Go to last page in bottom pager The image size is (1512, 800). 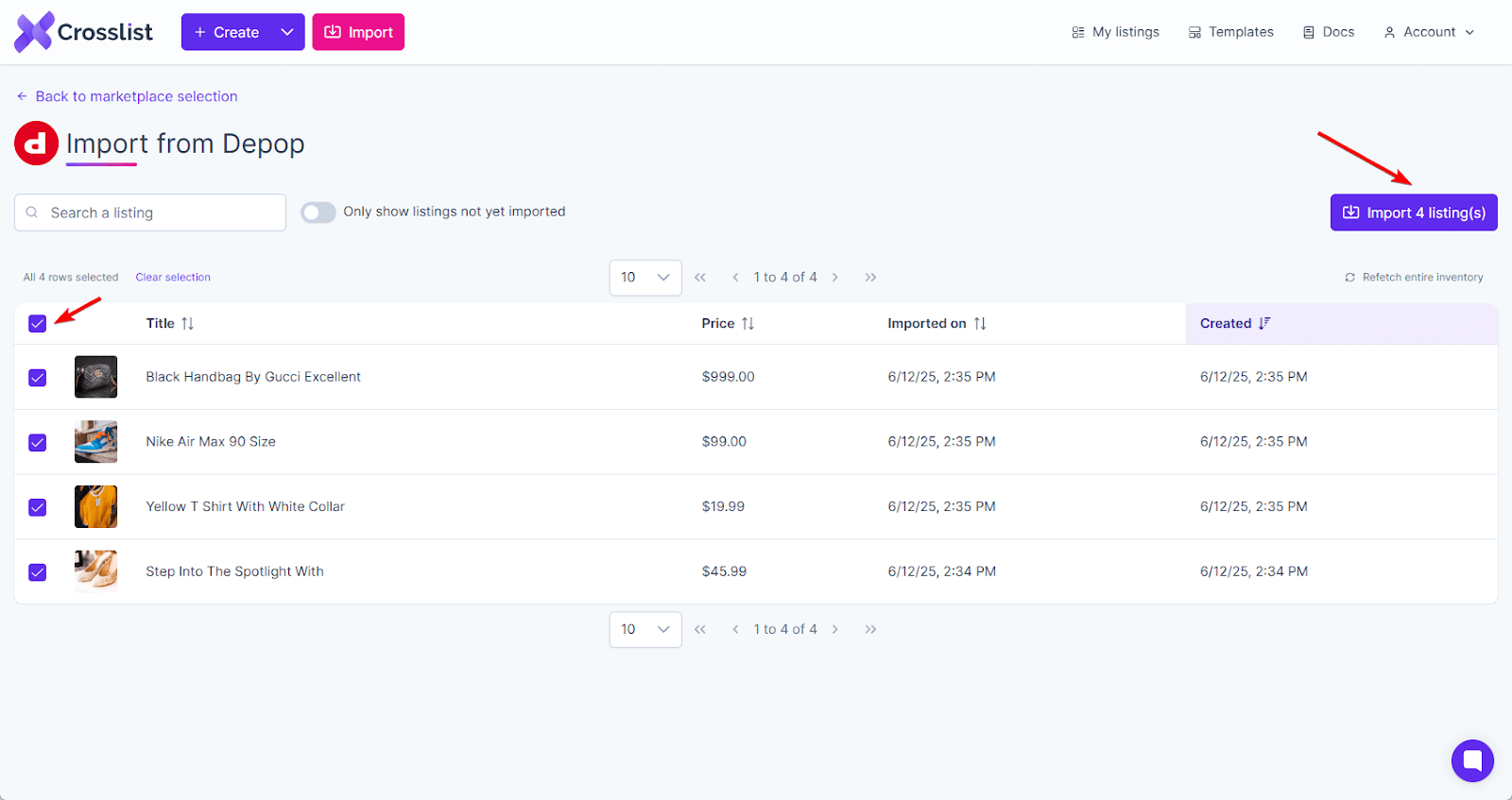pos(870,629)
